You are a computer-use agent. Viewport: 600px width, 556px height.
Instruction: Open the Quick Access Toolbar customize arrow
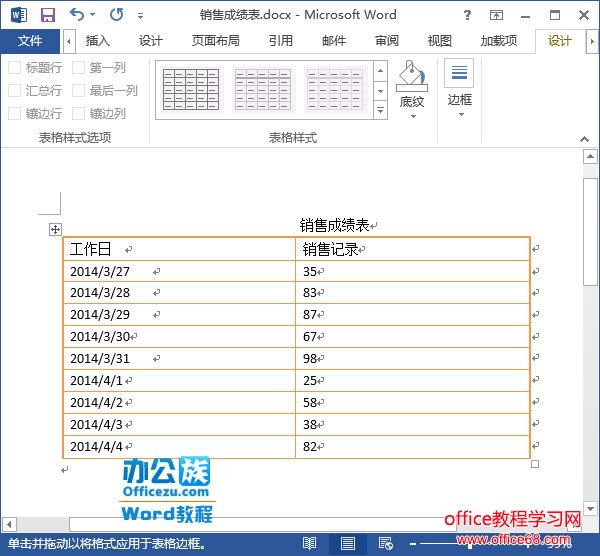pos(140,16)
